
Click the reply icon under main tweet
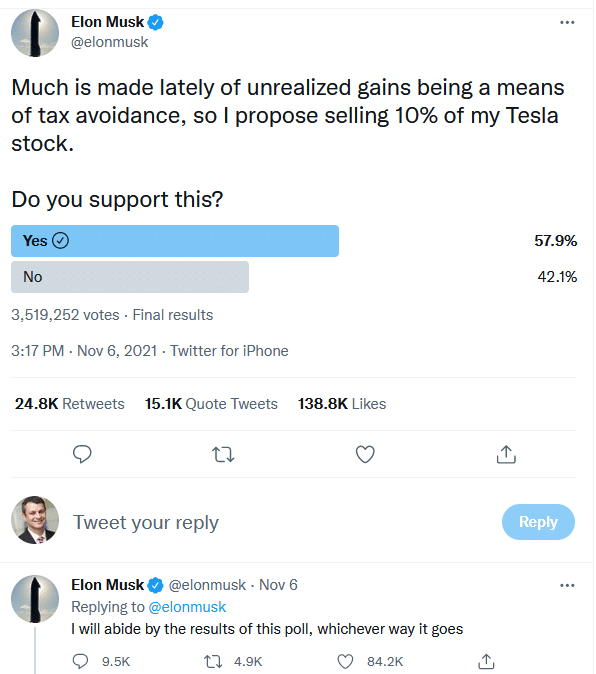click(82, 454)
